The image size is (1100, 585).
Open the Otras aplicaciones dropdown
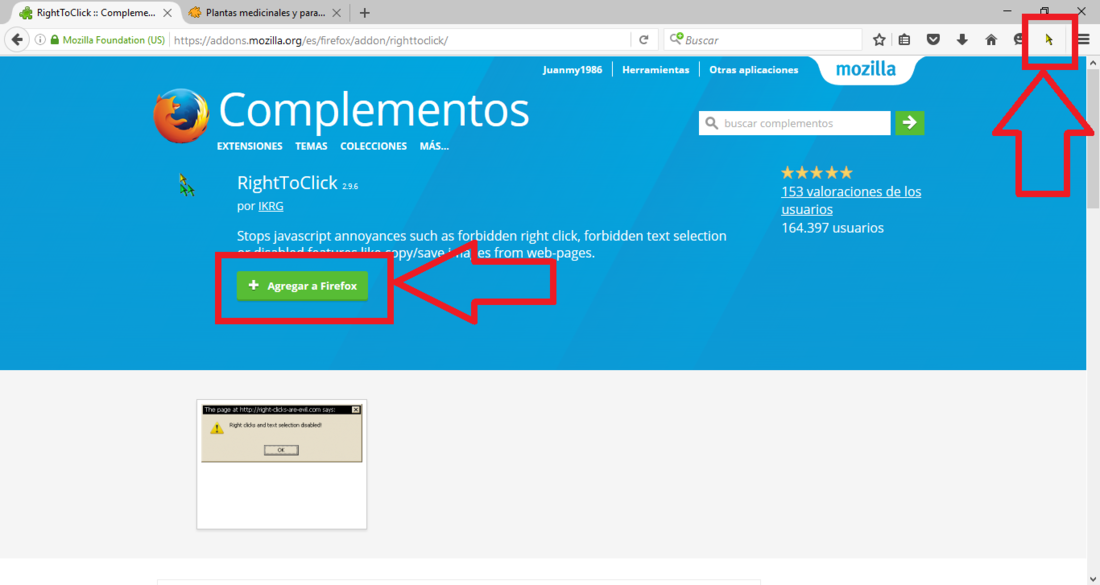pyautogui.click(x=753, y=69)
